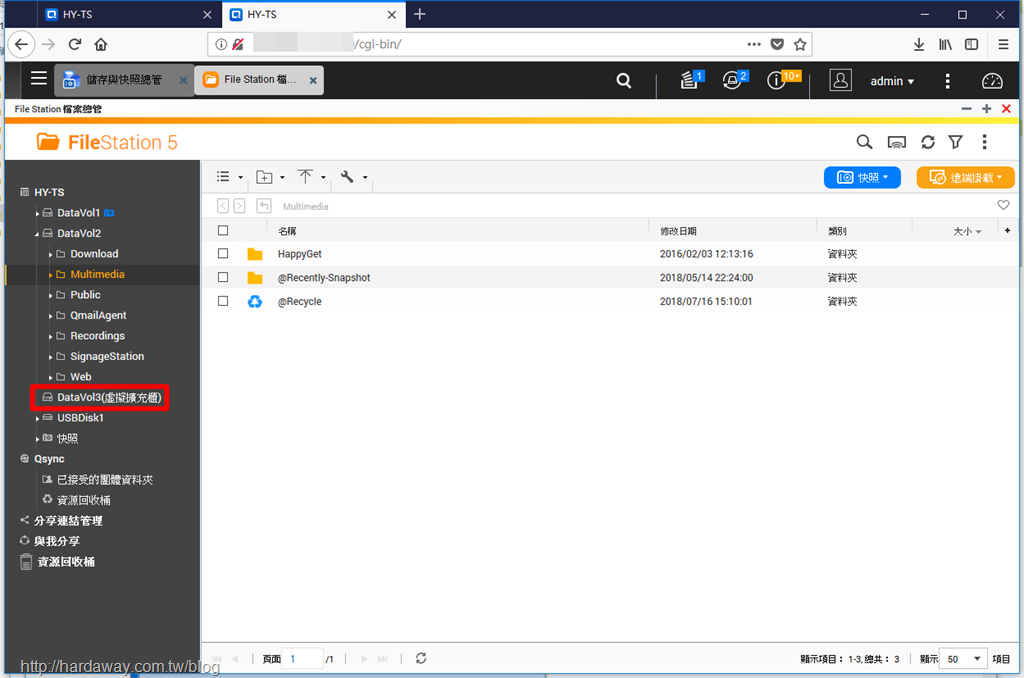Open Firefox downloads icon
Screen dimensions: 1024x678
(918, 44)
